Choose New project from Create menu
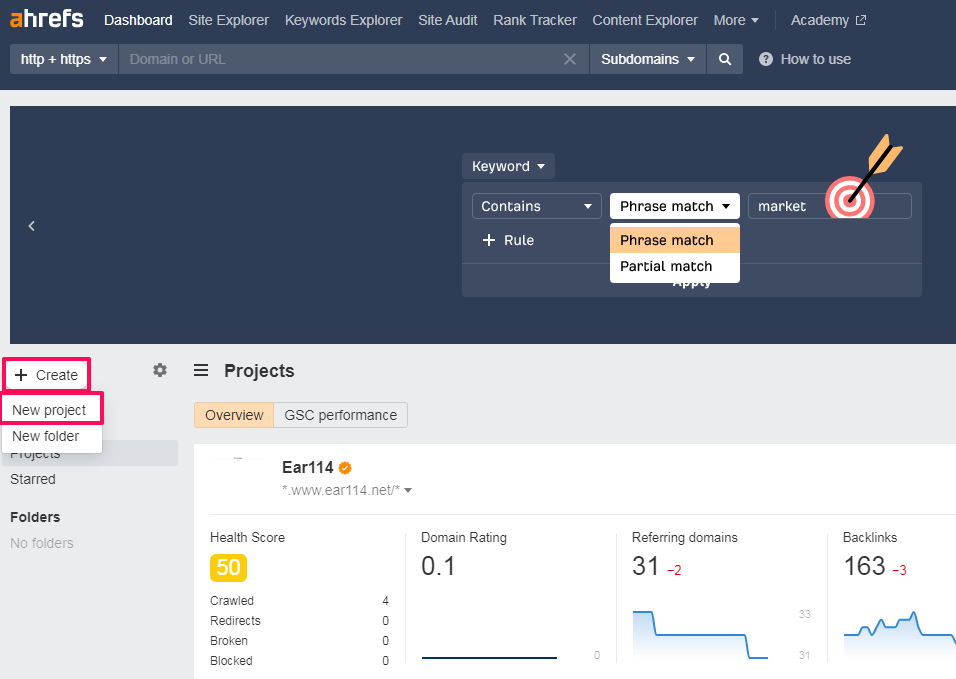This screenshot has width=956, height=679. point(49,410)
